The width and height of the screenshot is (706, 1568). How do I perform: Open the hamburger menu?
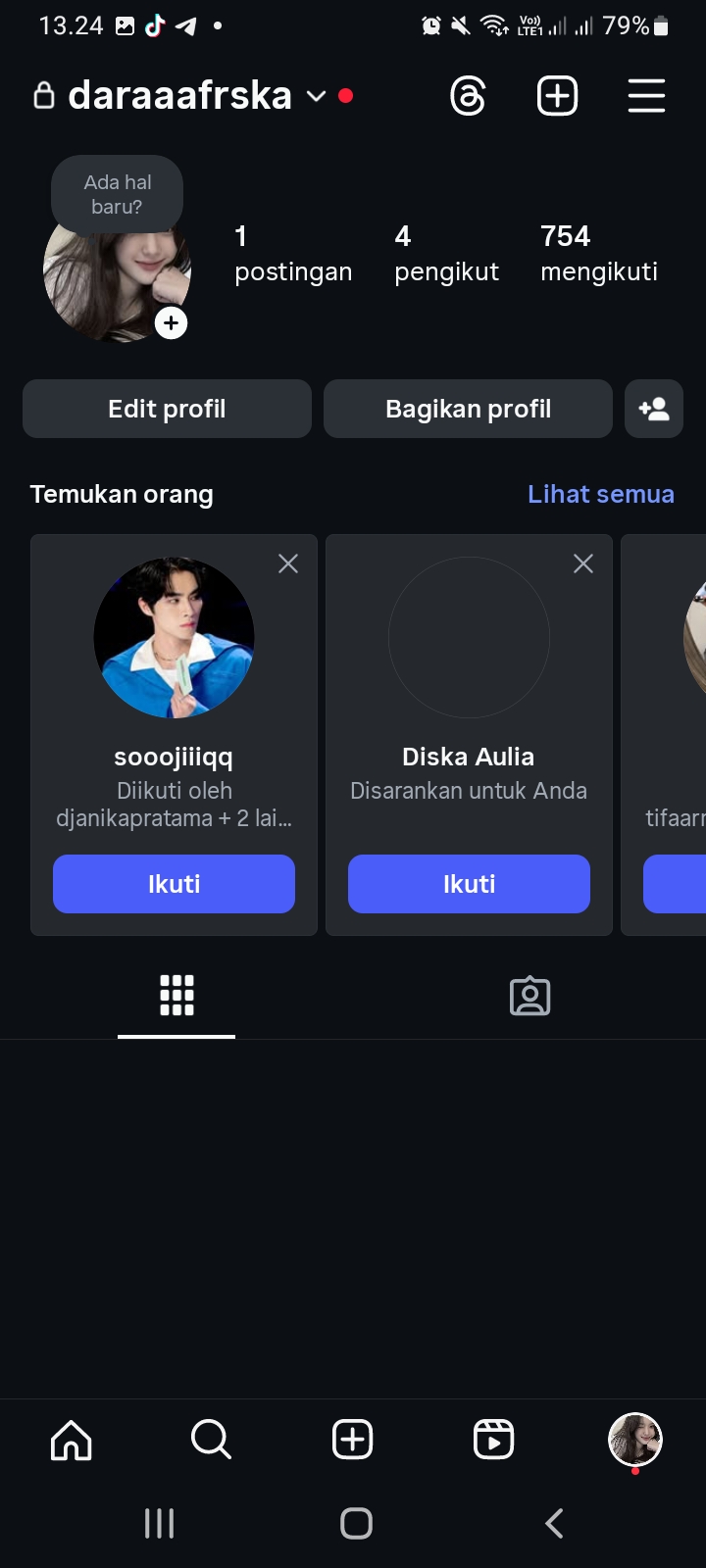tap(646, 96)
